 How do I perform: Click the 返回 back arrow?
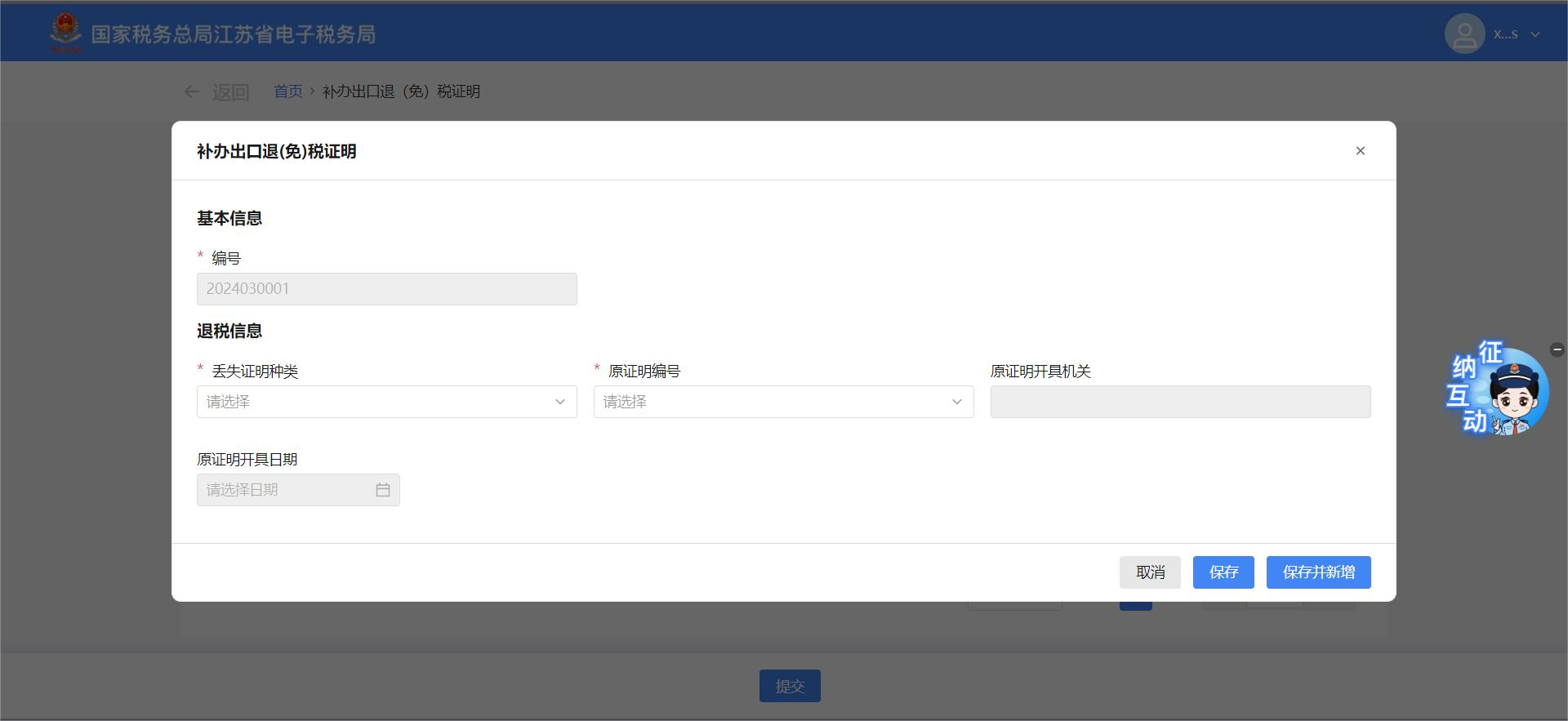tap(192, 91)
